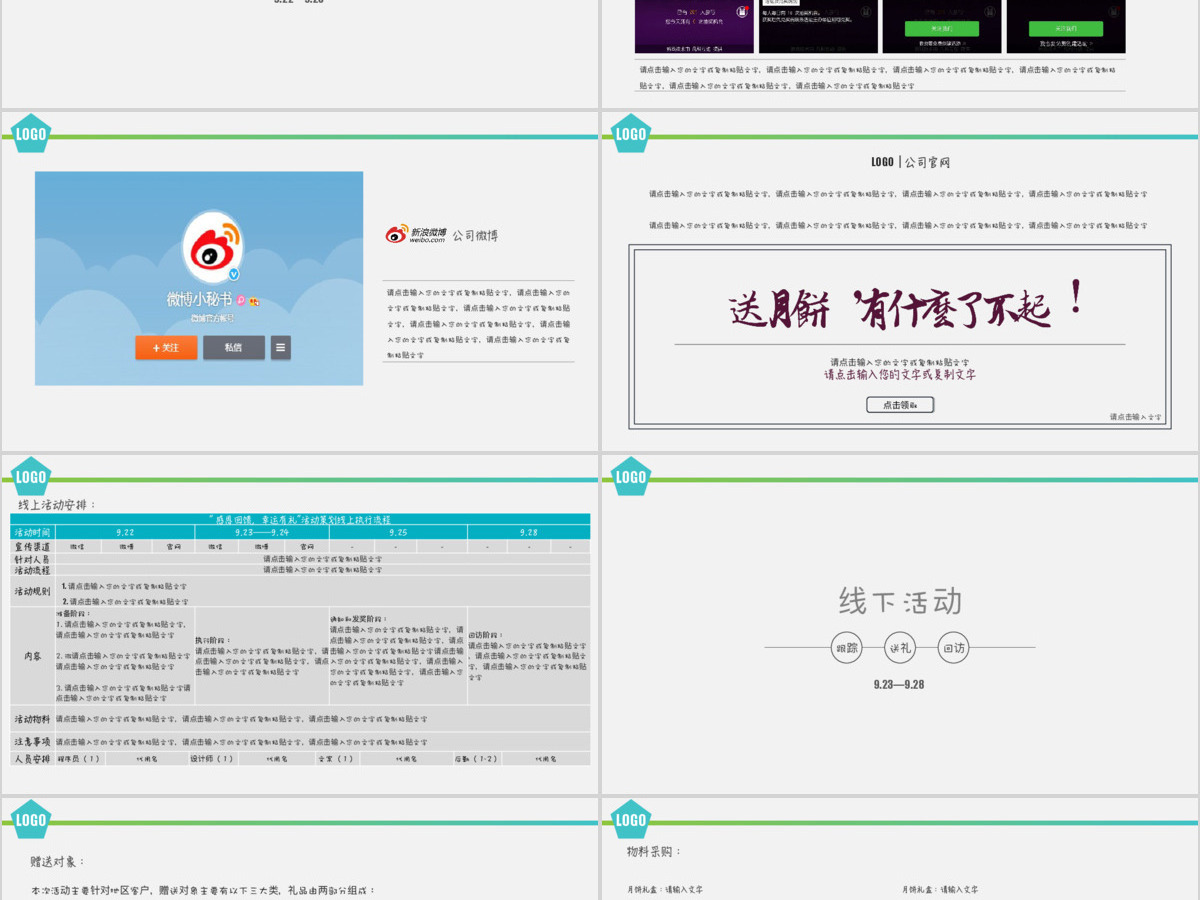Click the 活动物料 row label
Screen dimensions: 1200x900
(x=33, y=719)
